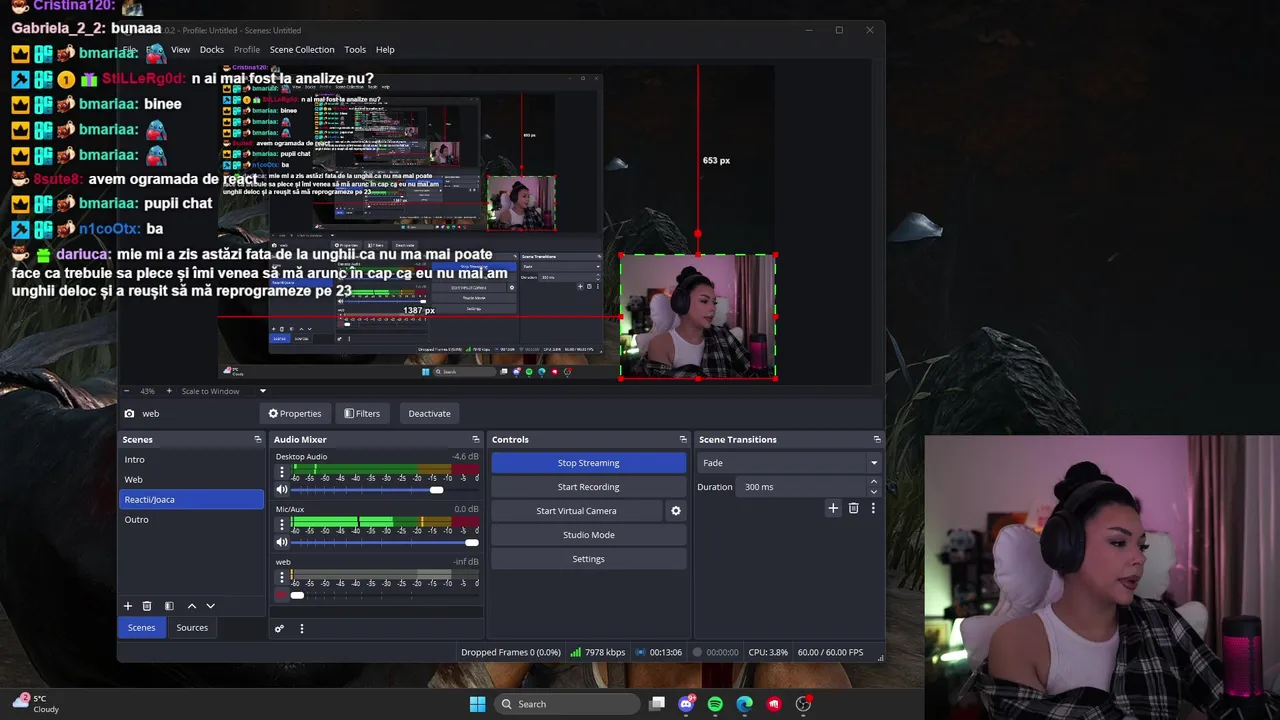Select the Web scene
The width and height of the screenshot is (1280, 720).
(191, 480)
